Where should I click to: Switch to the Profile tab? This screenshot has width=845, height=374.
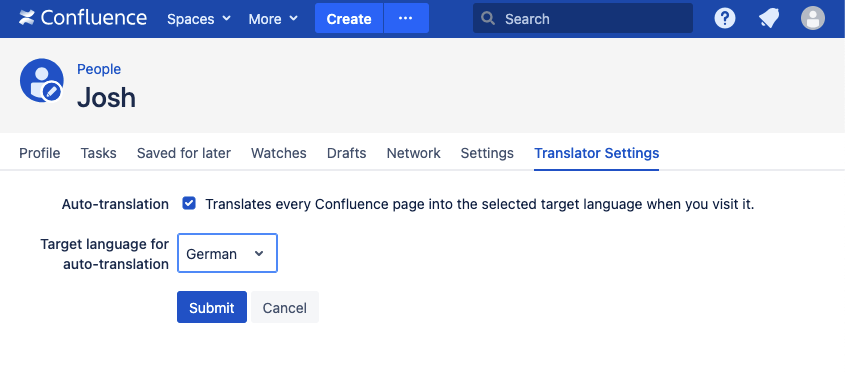click(40, 153)
